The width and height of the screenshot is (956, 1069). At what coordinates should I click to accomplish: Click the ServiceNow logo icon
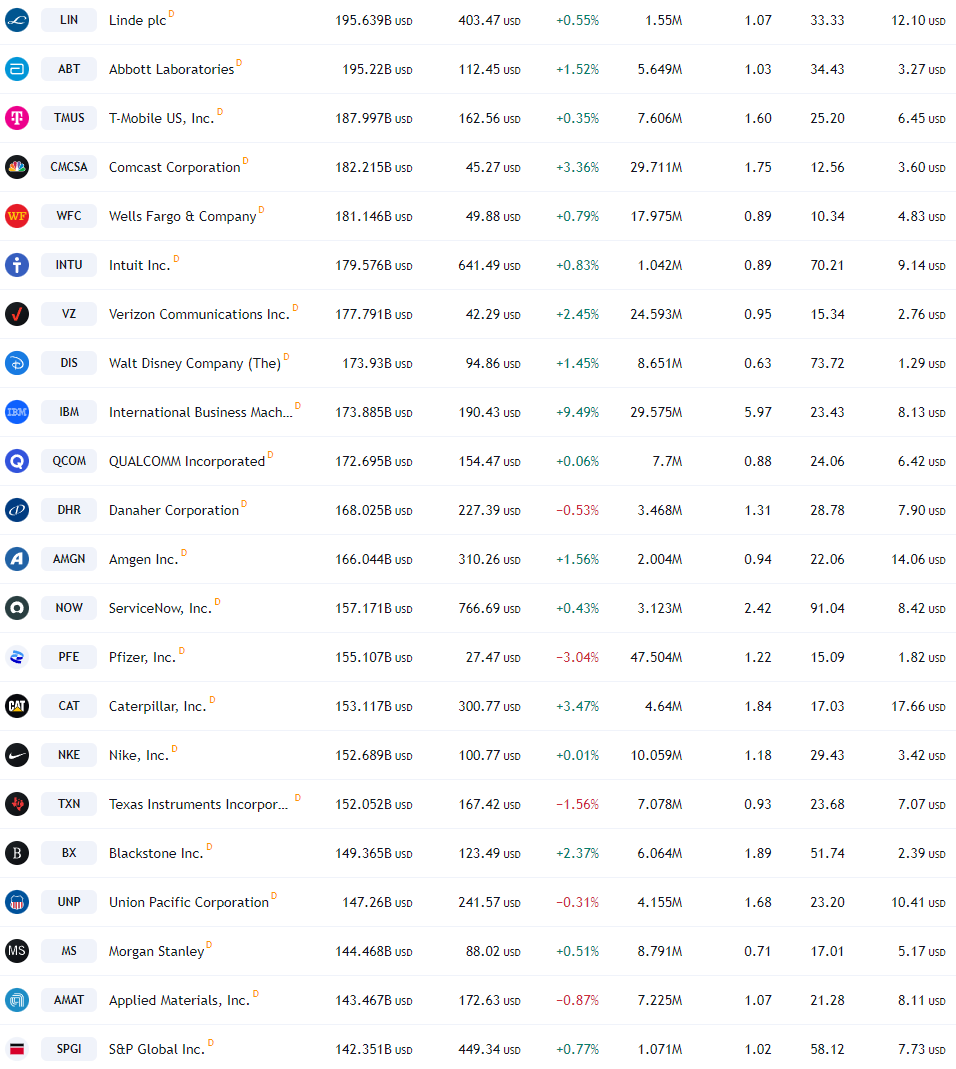pyautogui.click(x=17, y=607)
